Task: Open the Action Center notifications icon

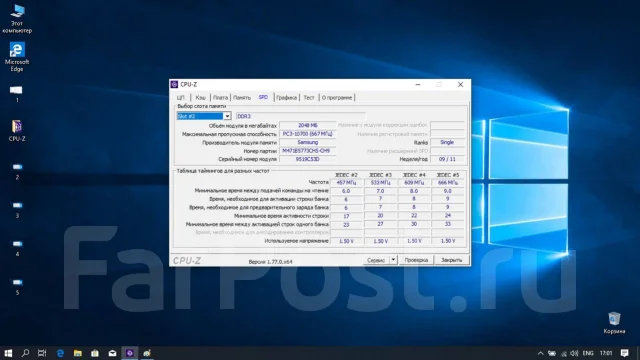Action: click(x=624, y=353)
